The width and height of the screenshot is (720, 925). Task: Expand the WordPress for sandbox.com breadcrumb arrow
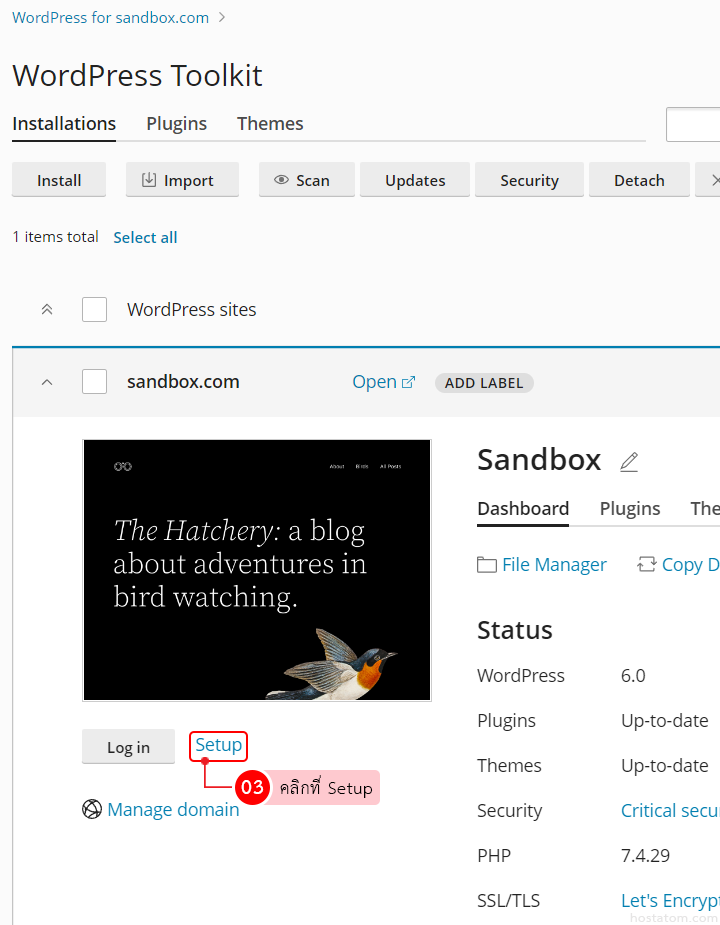[x=222, y=17]
